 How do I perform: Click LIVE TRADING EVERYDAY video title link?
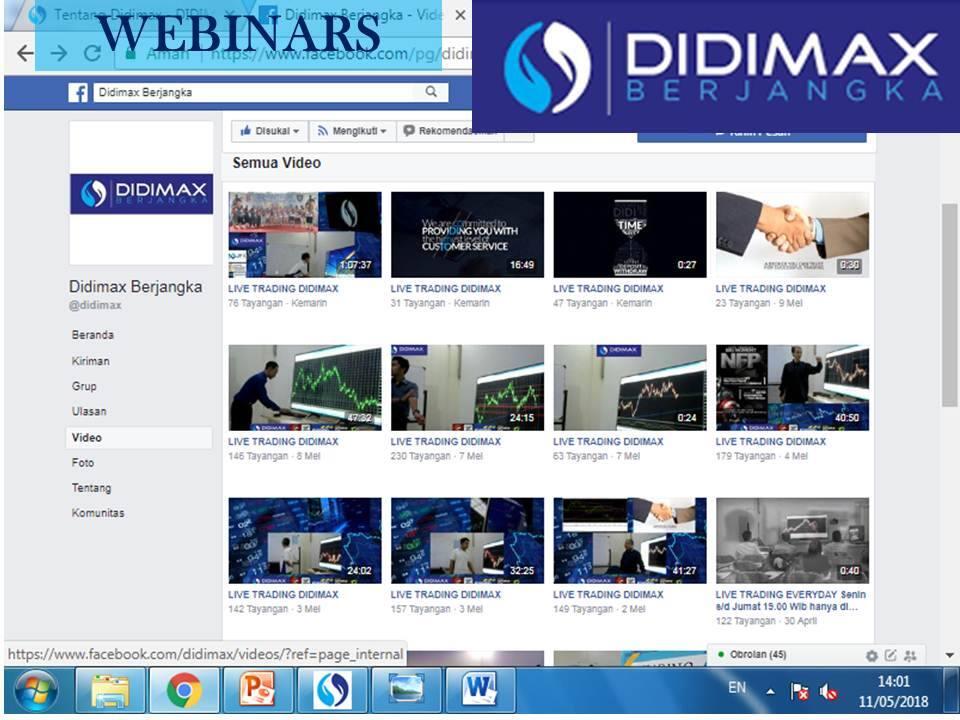(x=790, y=601)
